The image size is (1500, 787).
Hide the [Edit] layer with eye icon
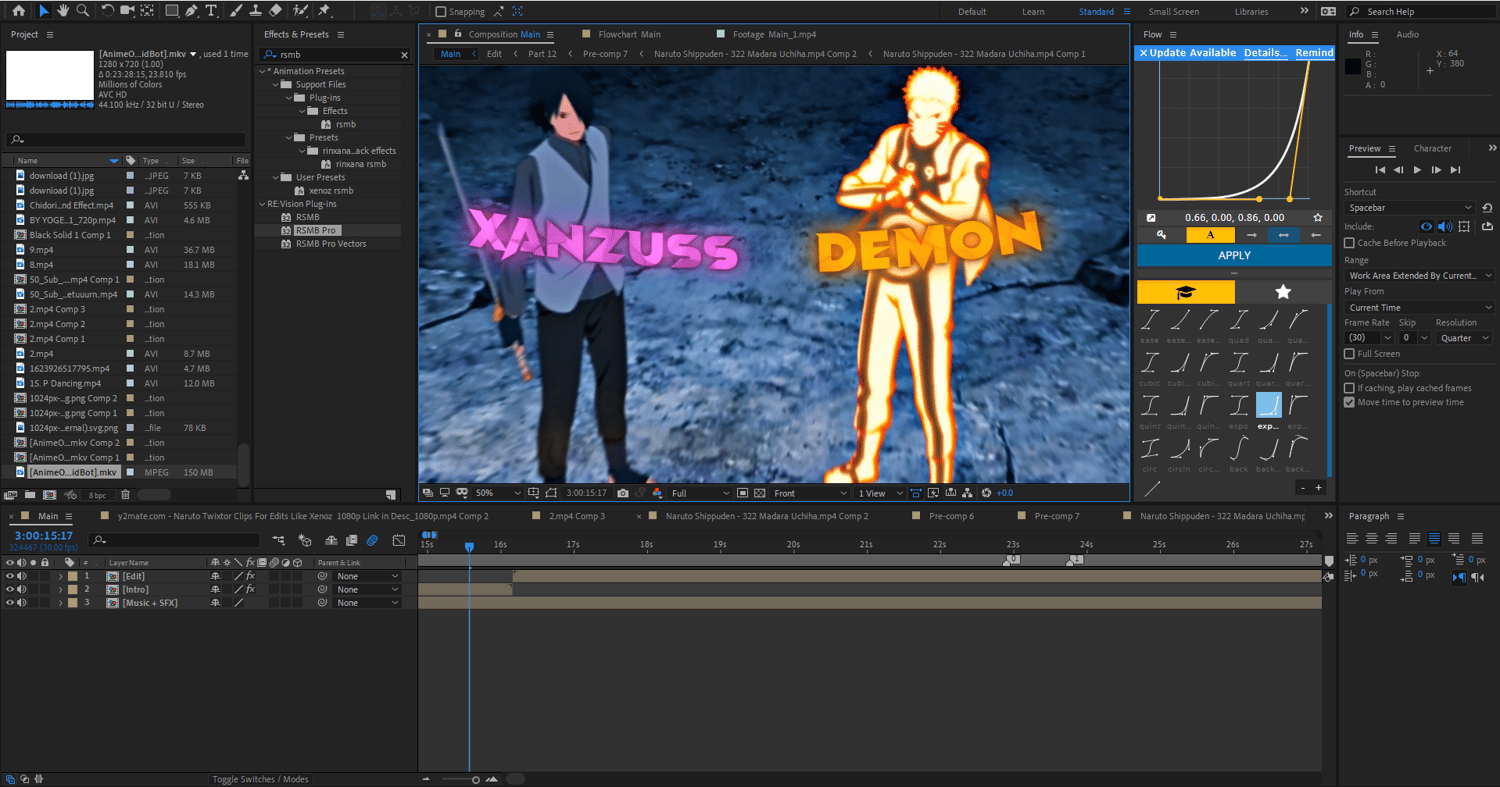[x=10, y=576]
